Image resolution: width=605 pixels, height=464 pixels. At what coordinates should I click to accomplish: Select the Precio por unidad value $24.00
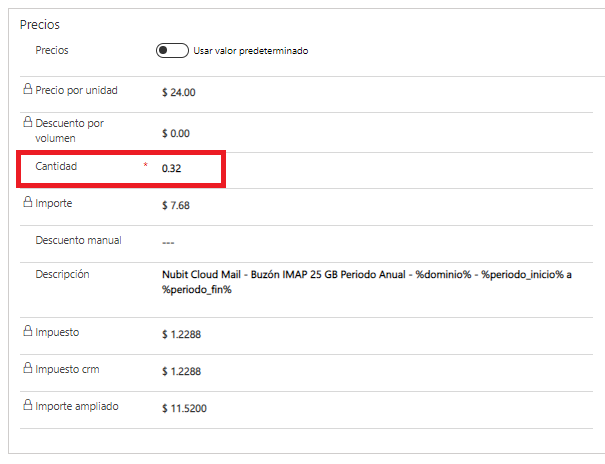pos(178,92)
